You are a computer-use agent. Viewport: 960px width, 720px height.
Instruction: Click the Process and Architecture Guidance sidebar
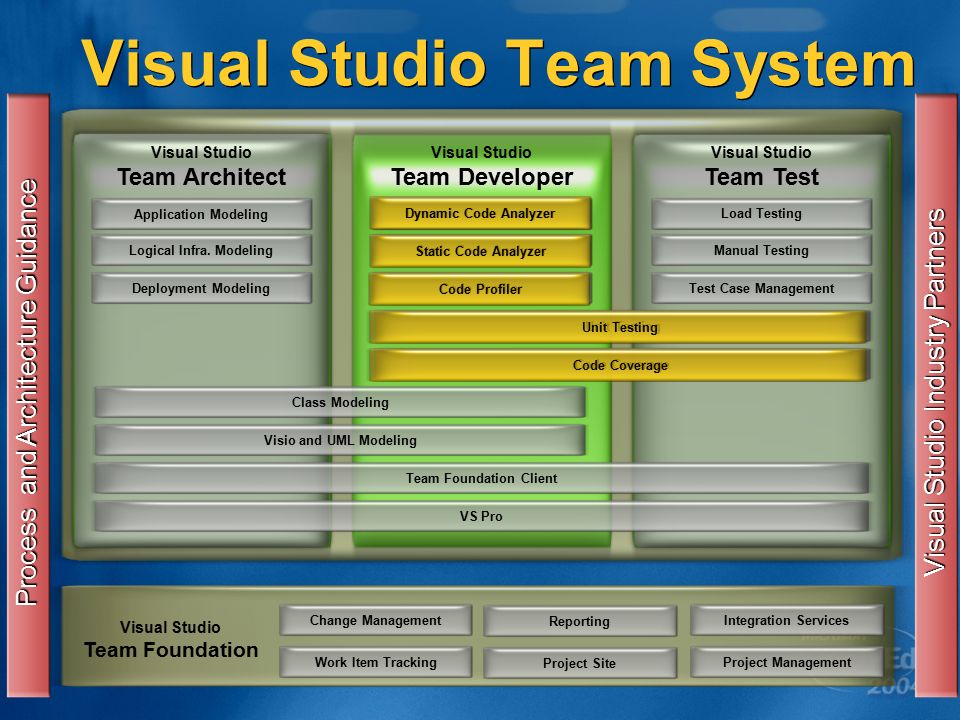pos(28,395)
